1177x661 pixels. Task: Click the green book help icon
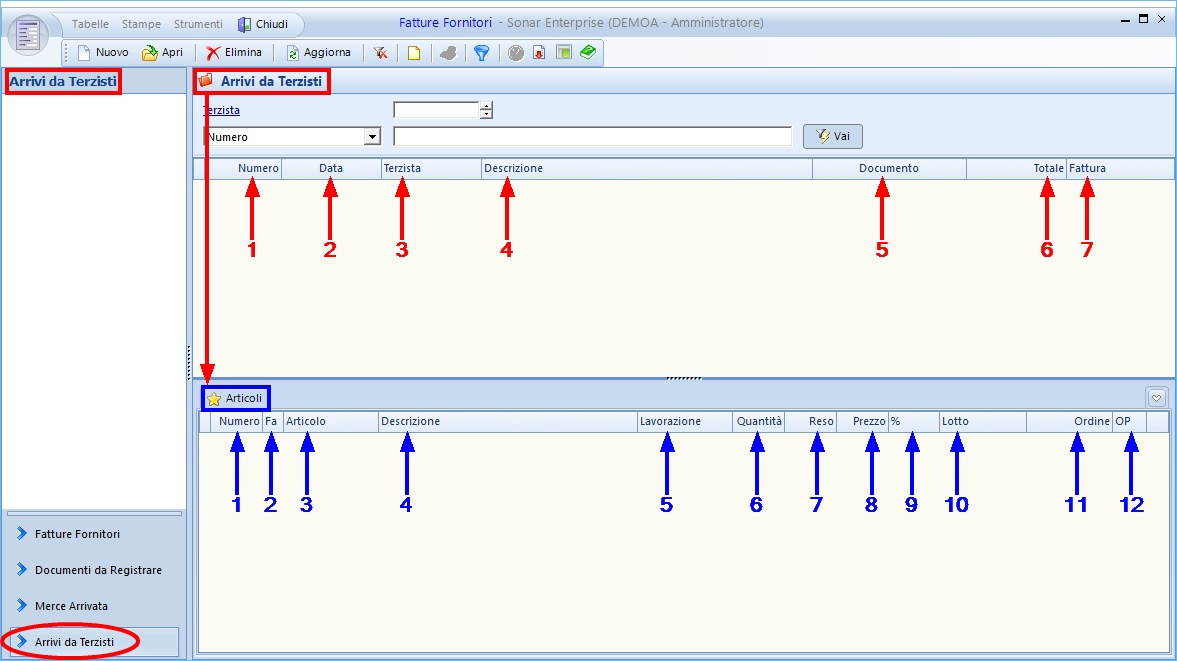tap(588, 53)
